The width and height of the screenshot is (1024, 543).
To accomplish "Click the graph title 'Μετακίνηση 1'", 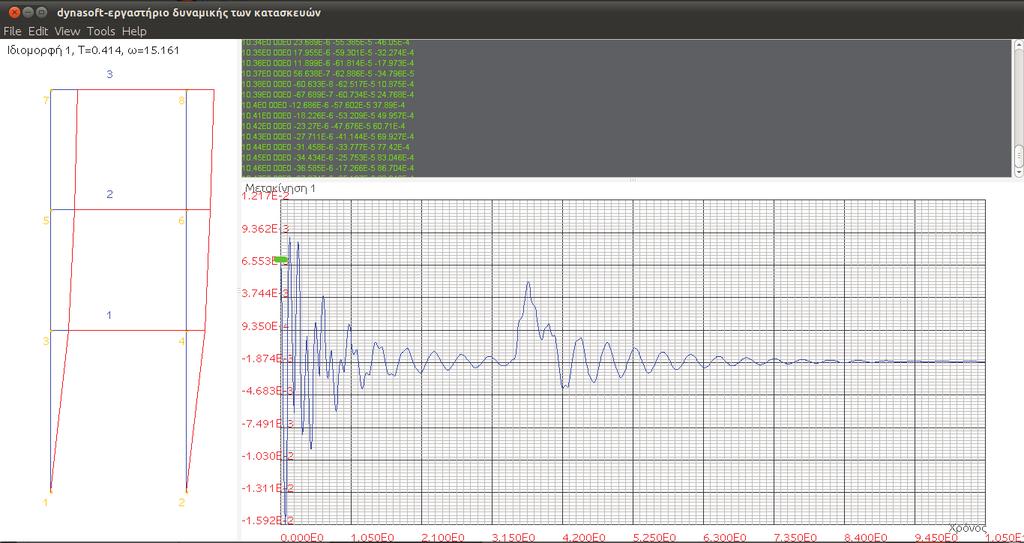I will point(280,188).
